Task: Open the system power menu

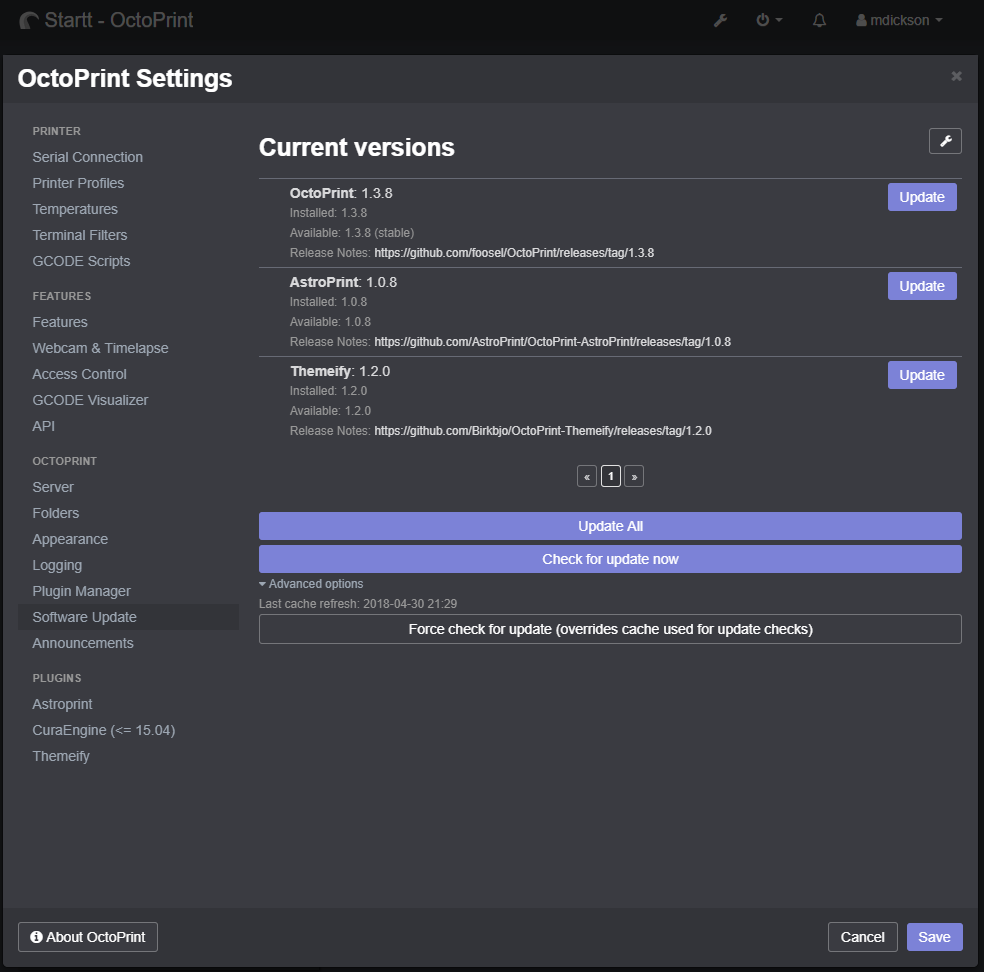Action: 769,20
